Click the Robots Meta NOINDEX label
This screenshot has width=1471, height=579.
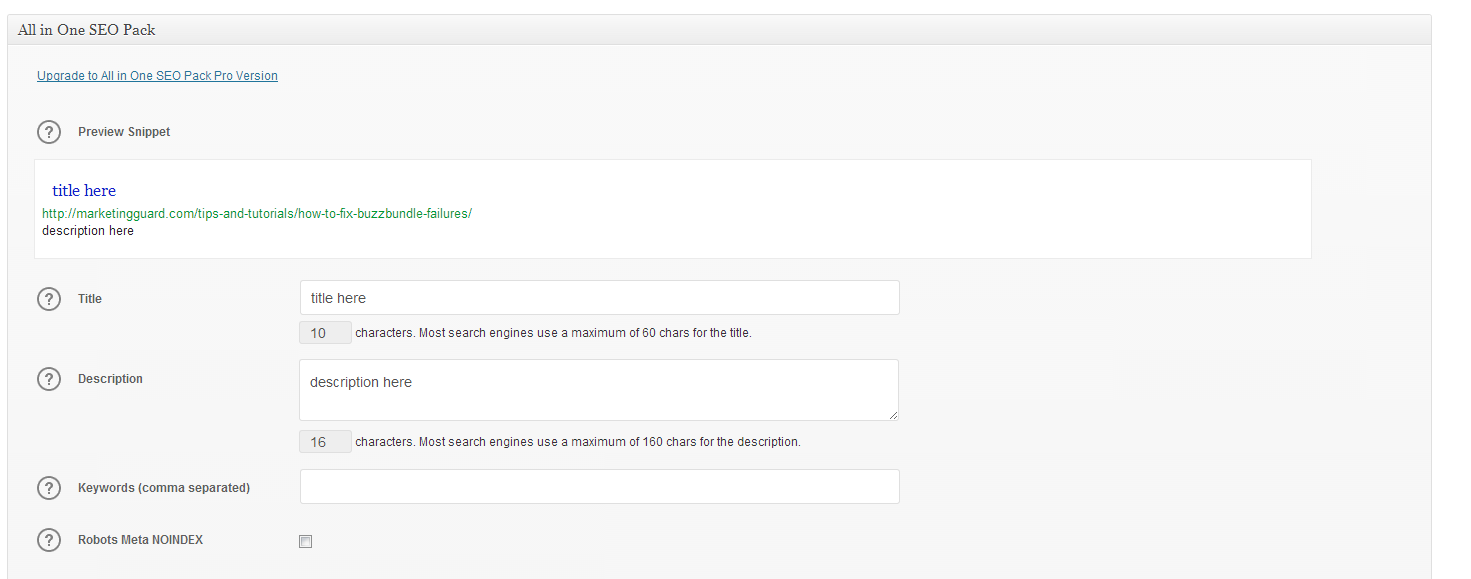(140, 540)
